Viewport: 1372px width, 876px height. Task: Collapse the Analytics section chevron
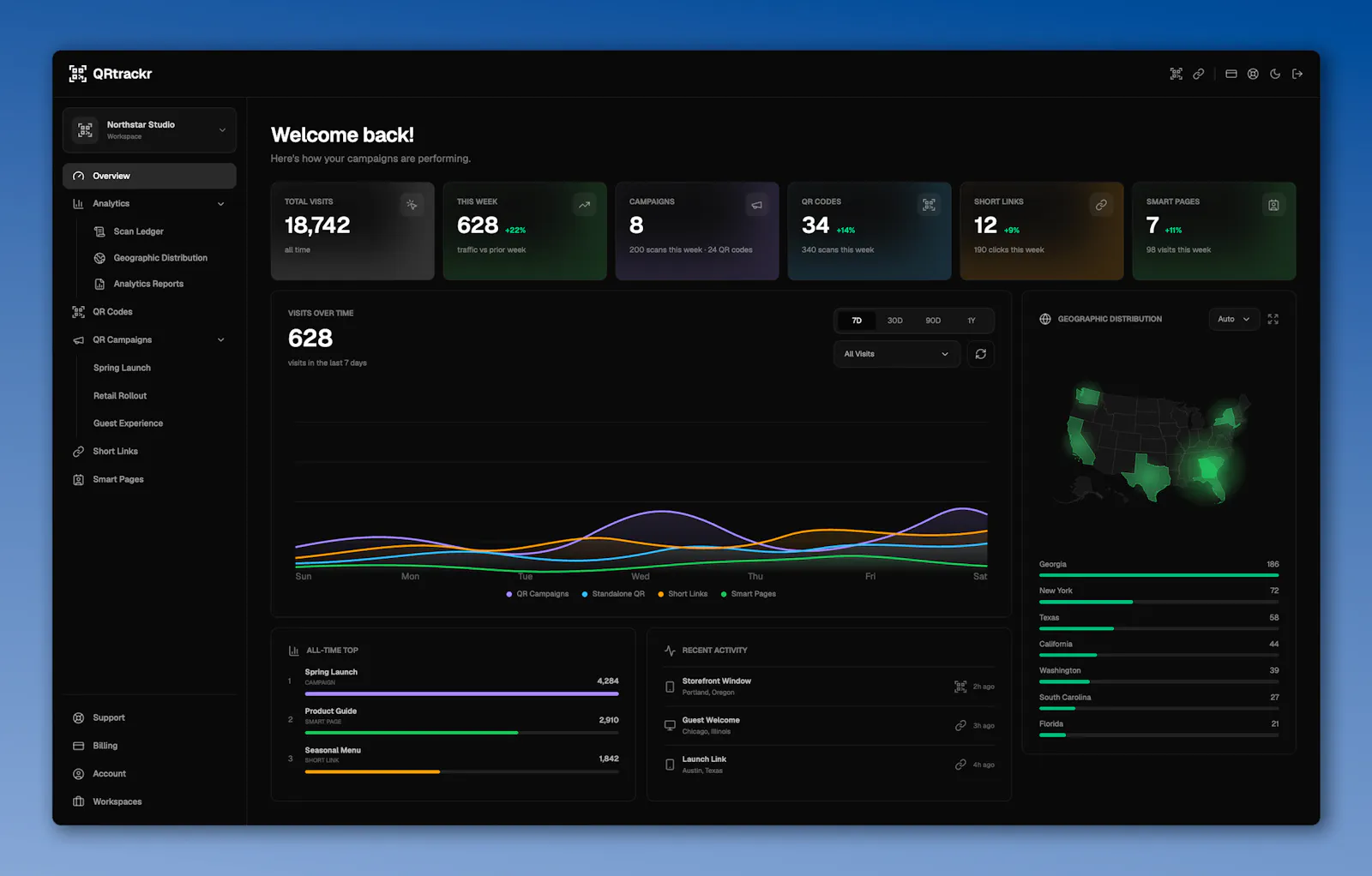click(x=221, y=204)
